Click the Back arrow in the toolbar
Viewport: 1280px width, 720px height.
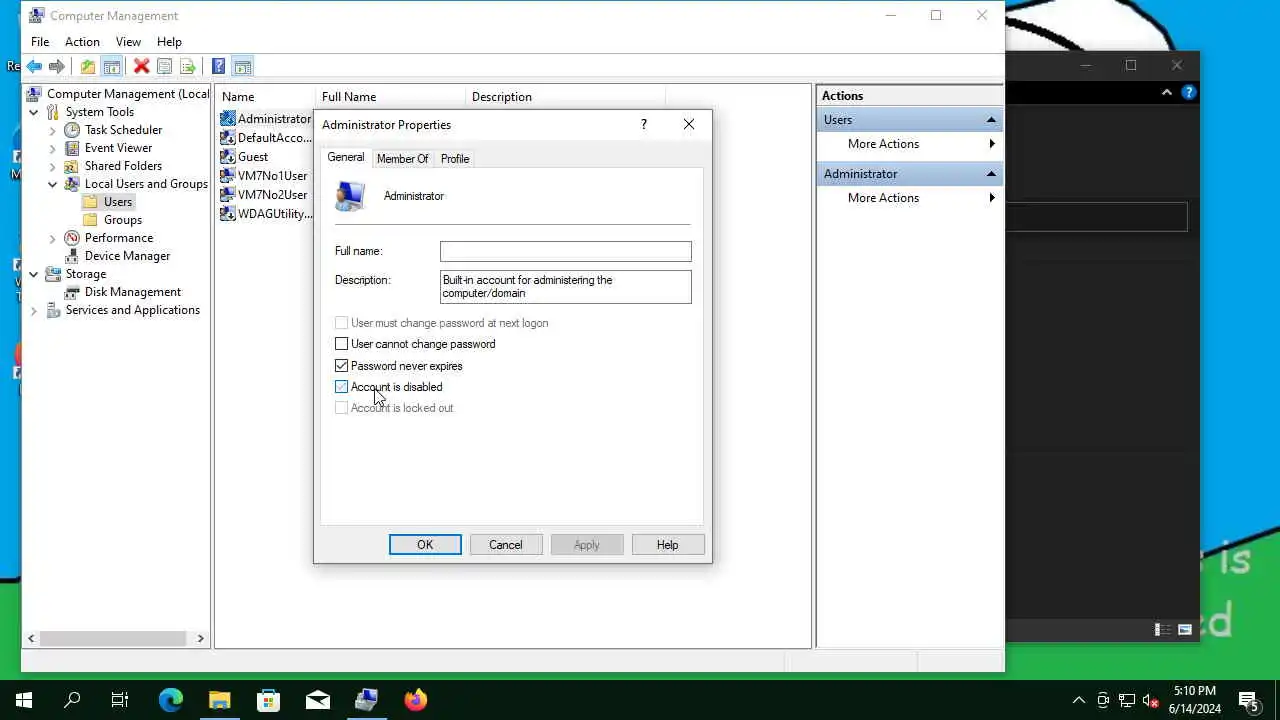[x=34, y=67]
